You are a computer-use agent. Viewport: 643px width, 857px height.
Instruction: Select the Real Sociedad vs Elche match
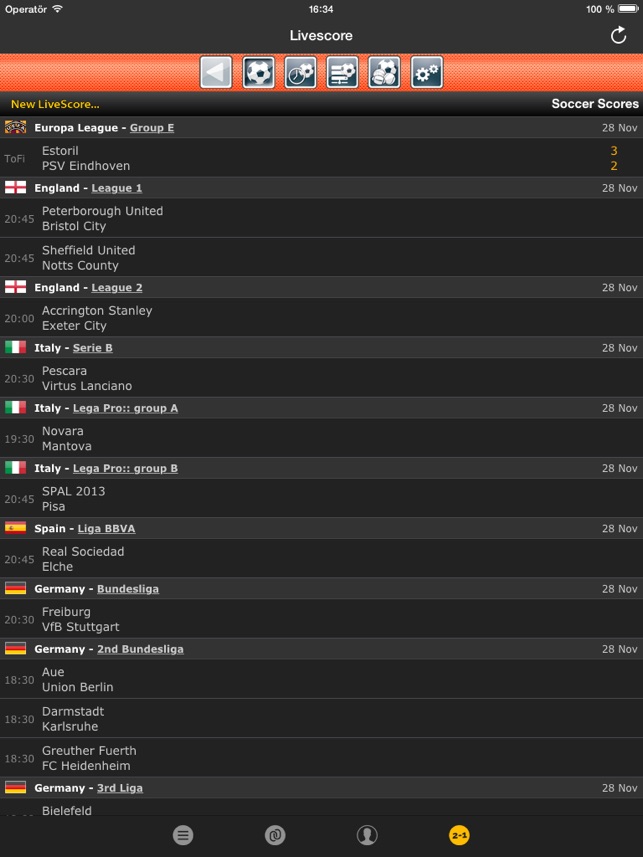click(320, 559)
